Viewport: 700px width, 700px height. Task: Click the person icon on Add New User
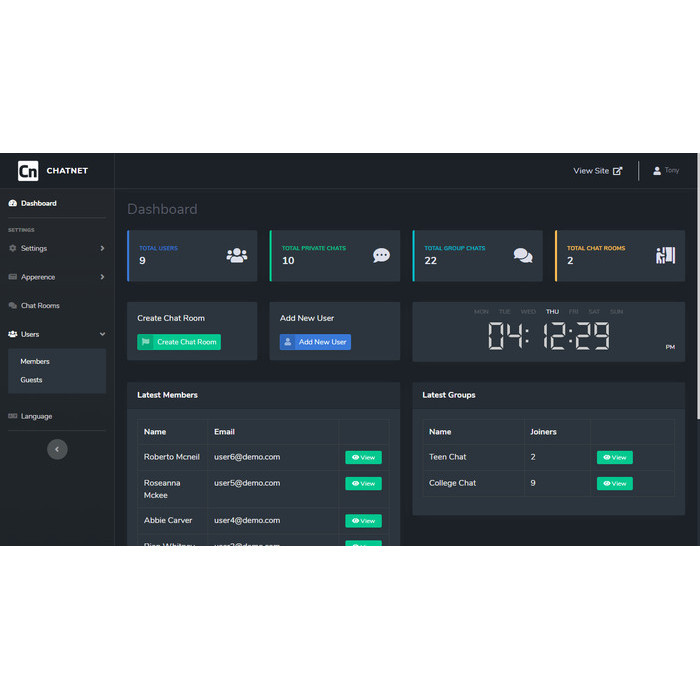point(288,342)
